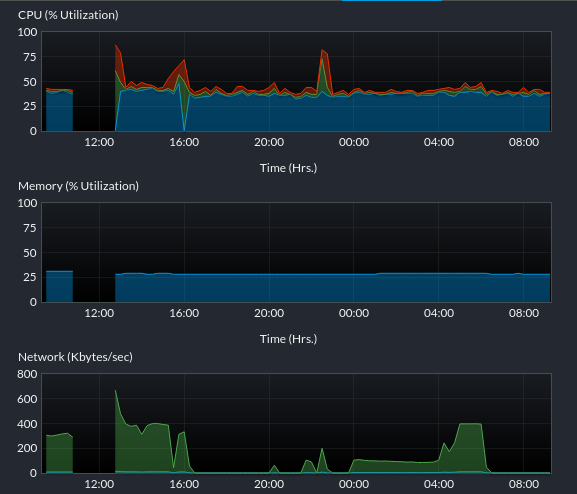Select the highest Network peak after 12:00
The width and height of the screenshot is (577, 494).
pos(116,391)
